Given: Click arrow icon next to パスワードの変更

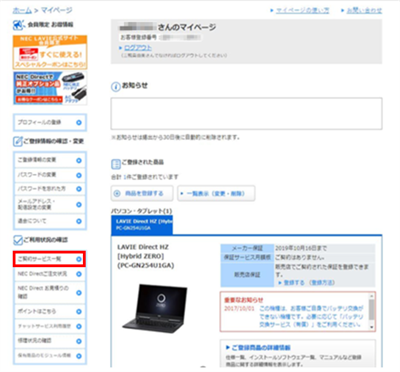Looking at the screenshot, I should click(x=79, y=175).
